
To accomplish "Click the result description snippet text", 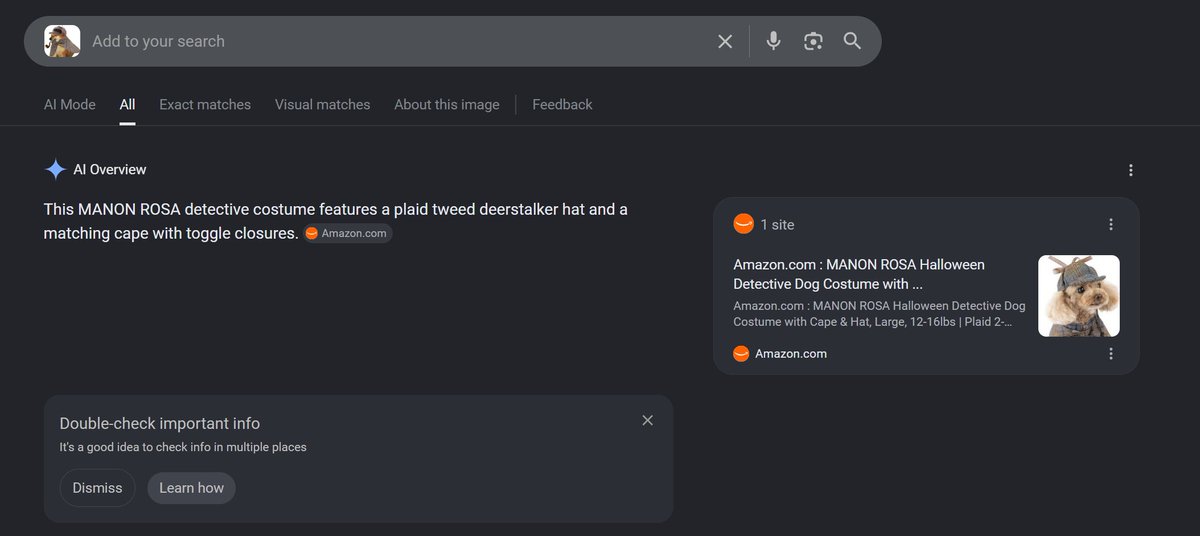I will pos(879,314).
